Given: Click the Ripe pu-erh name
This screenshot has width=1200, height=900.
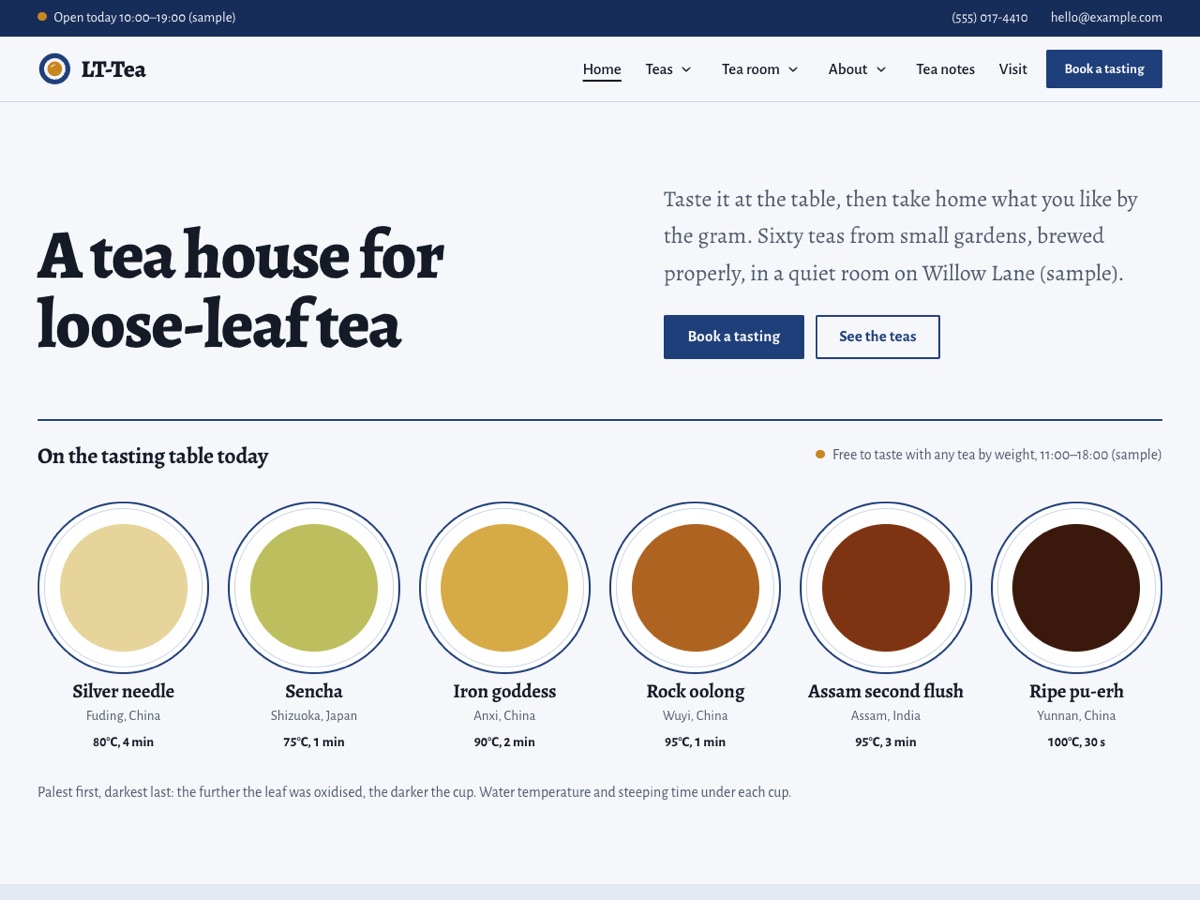Looking at the screenshot, I should tap(1076, 691).
